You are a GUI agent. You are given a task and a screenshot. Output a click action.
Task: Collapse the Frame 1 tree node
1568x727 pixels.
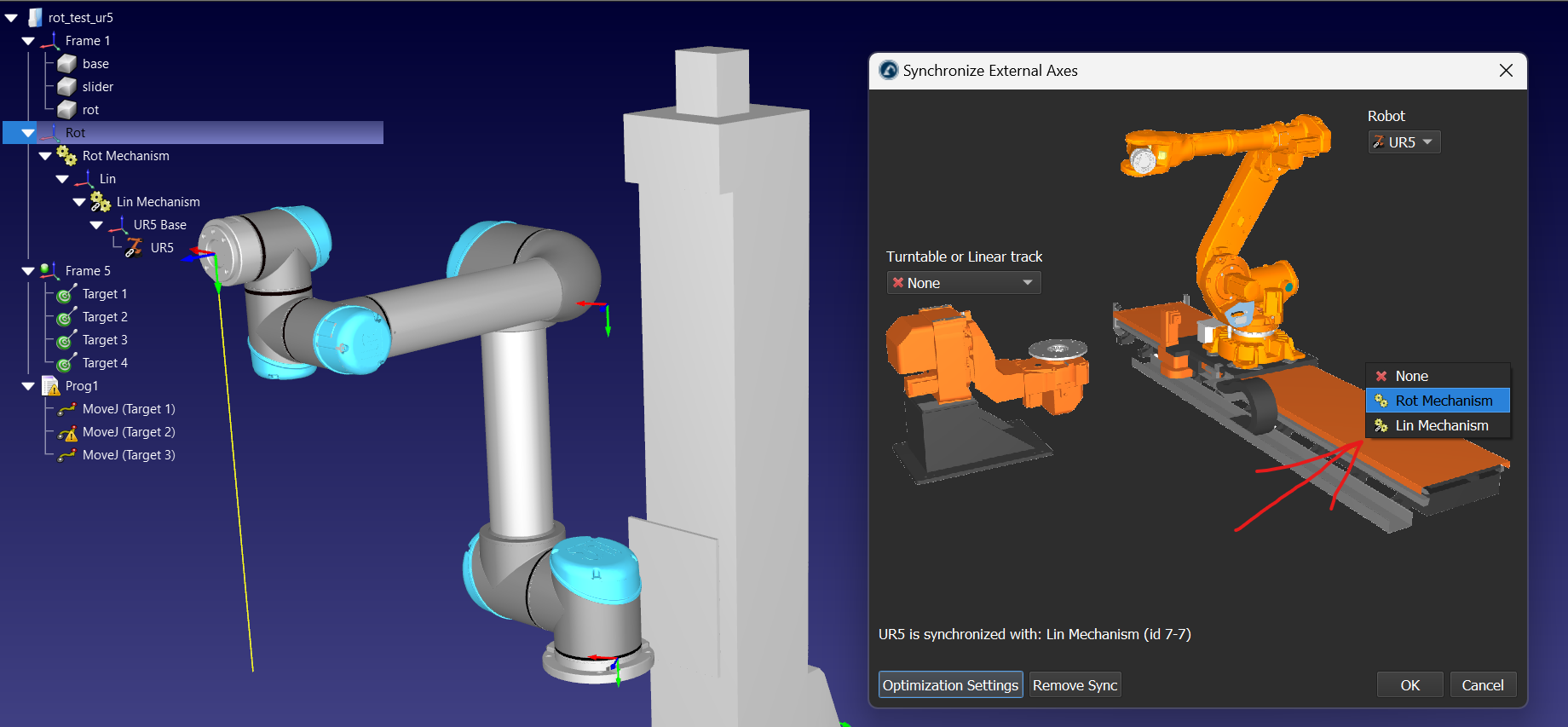tap(28, 41)
